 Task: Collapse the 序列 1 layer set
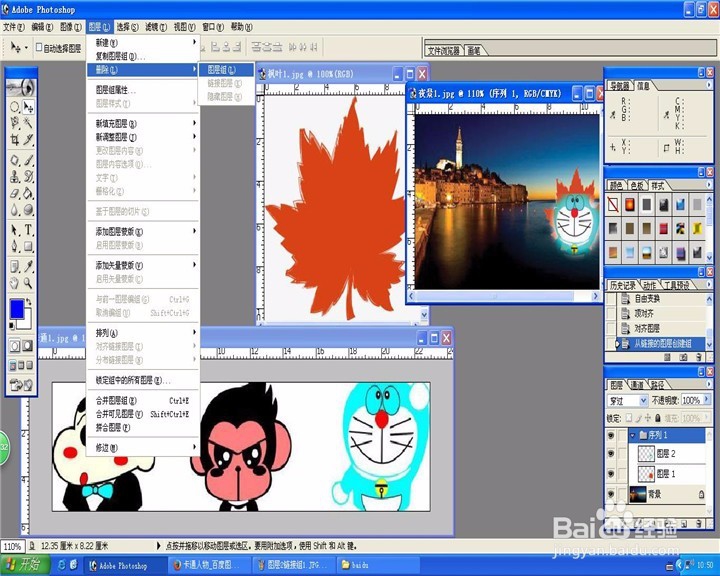point(633,435)
